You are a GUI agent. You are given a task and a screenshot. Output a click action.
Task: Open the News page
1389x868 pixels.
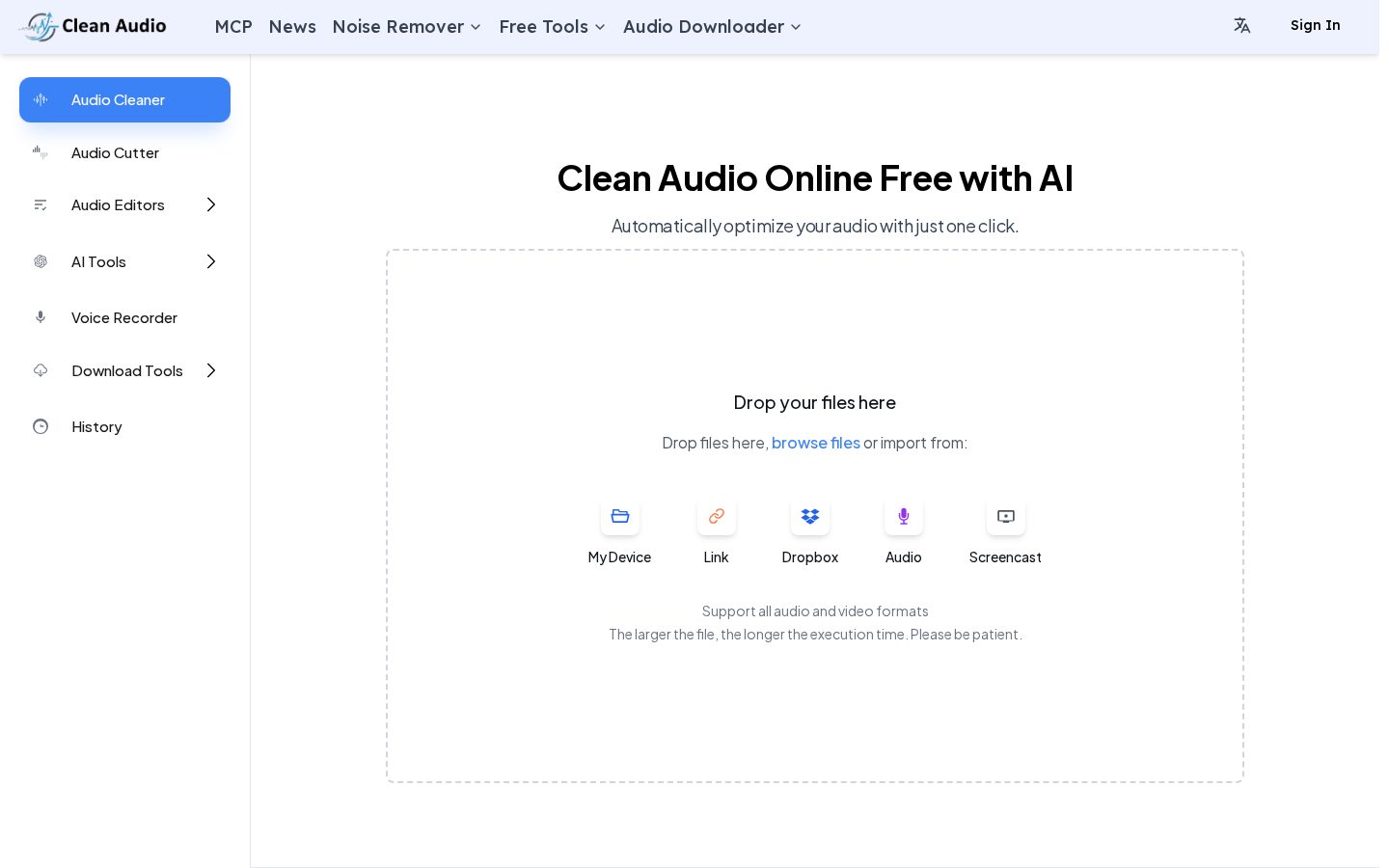[292, 27]
